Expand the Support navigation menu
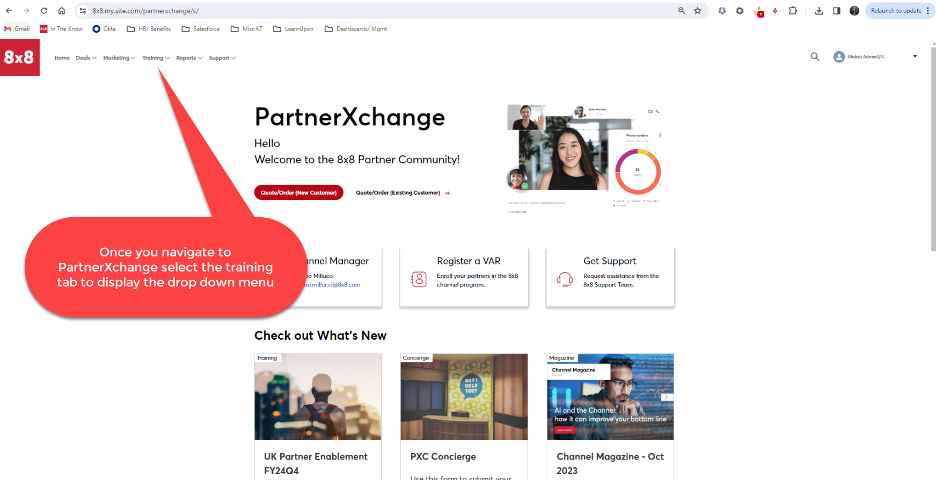The image size is (936, 480). [222, 58]
